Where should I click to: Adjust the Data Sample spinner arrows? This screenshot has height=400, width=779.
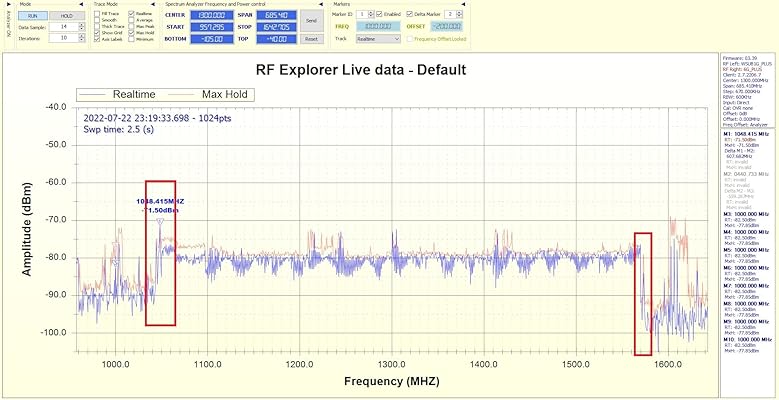[x=81, y=27]
